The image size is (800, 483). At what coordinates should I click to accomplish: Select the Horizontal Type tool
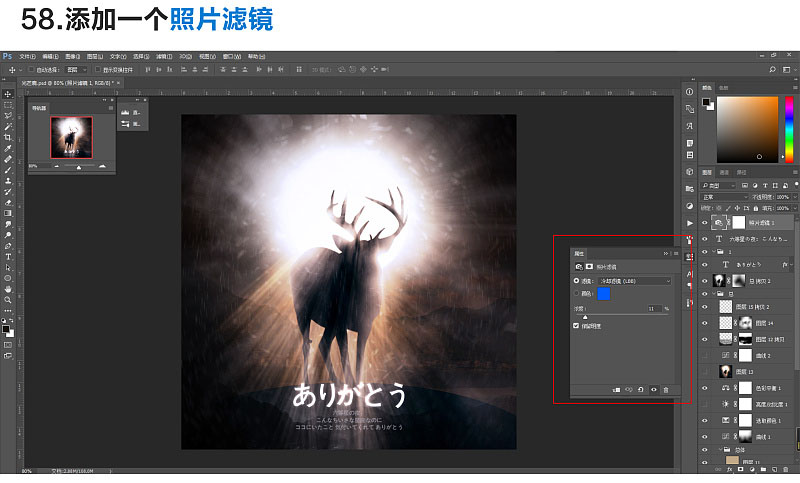(8, 257)
